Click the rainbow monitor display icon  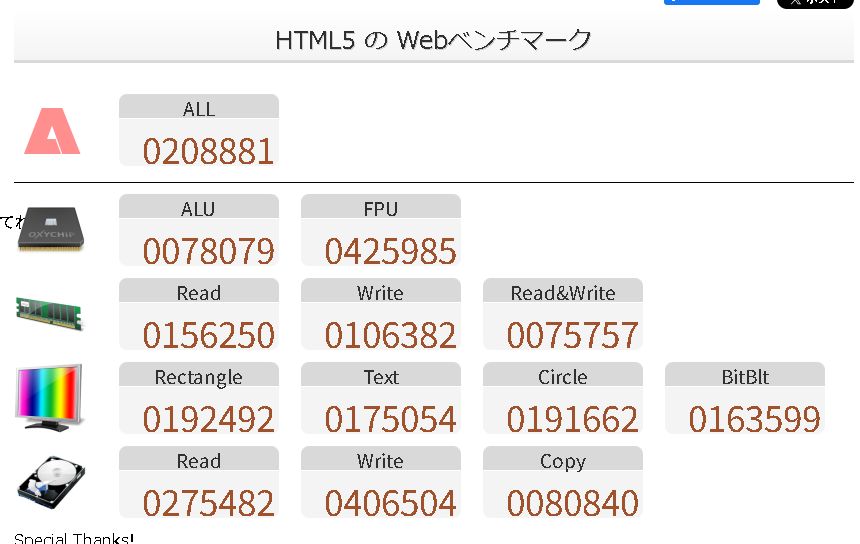point(49,396)
